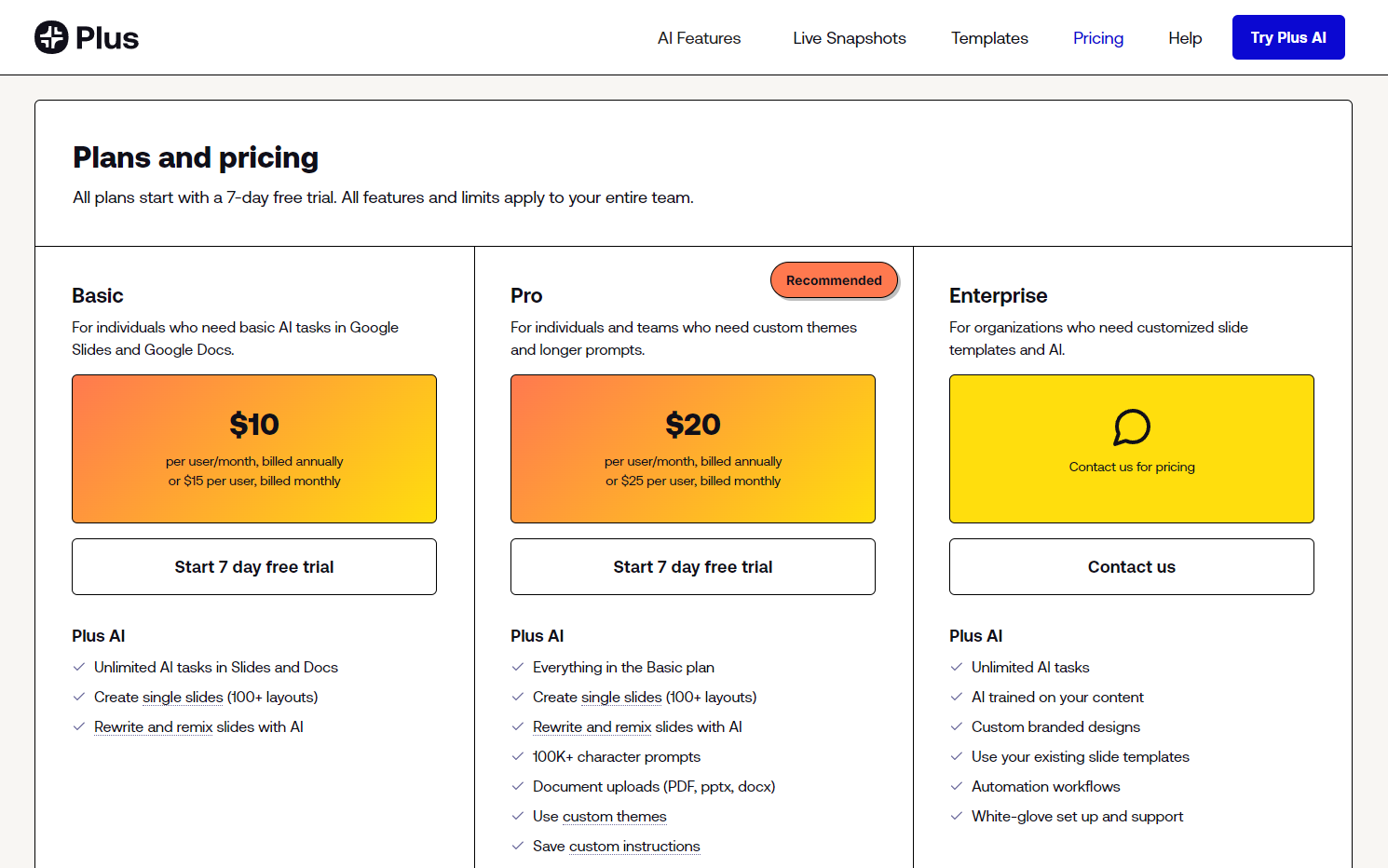Start 7 day free trial for Pro
The image size is (1388, 868).
pyautogui.click(x=693, y=566)
